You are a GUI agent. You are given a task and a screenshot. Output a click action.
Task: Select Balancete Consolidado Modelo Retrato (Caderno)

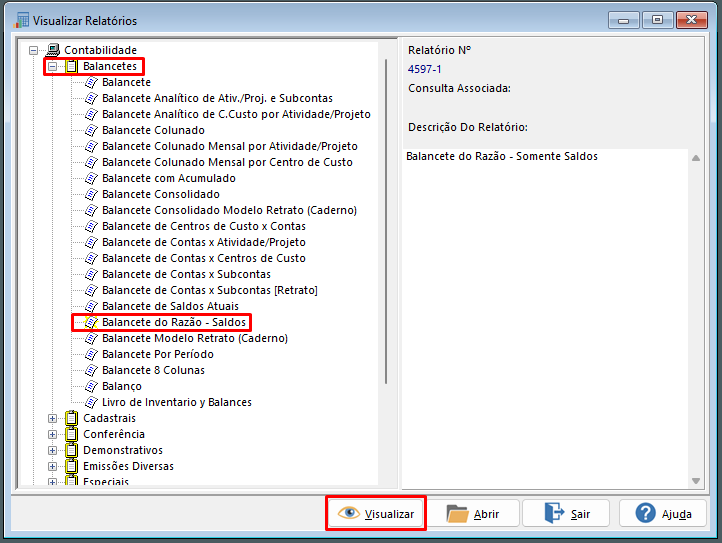[x=229, y=210]
